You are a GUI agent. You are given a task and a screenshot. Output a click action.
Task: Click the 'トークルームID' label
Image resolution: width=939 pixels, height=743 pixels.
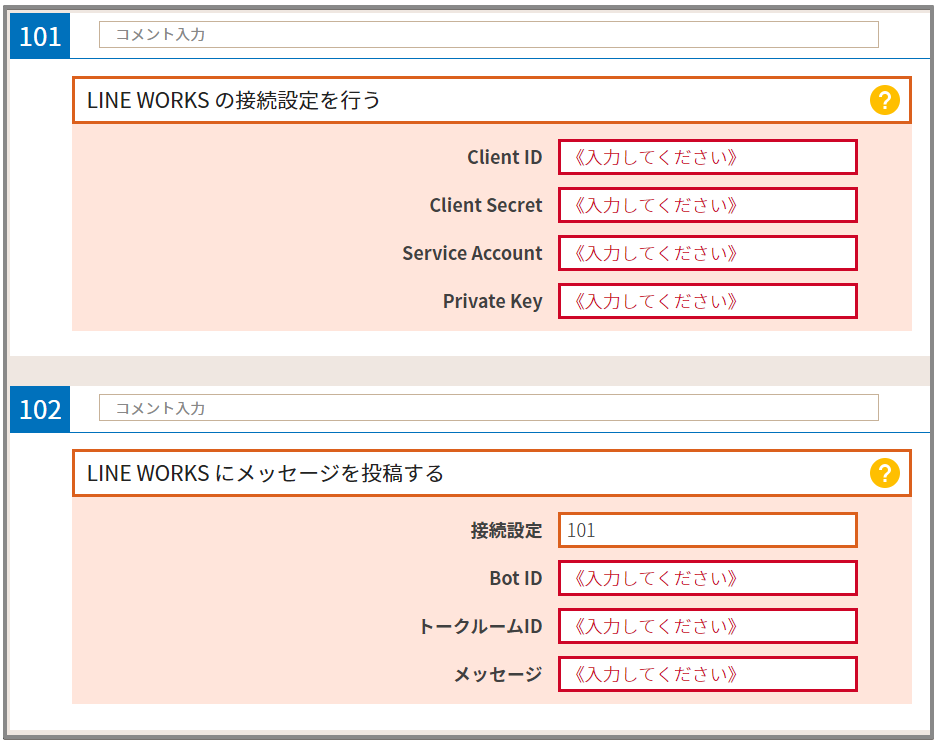[481, 626]
